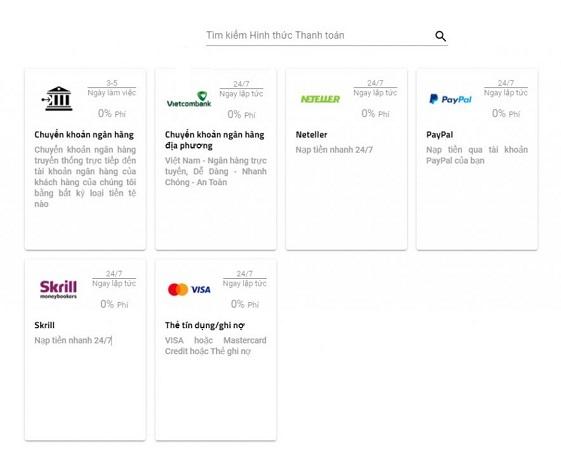Select the PayPal logo
The width and height of the screenshot is (561, 453).
point(450,99)
